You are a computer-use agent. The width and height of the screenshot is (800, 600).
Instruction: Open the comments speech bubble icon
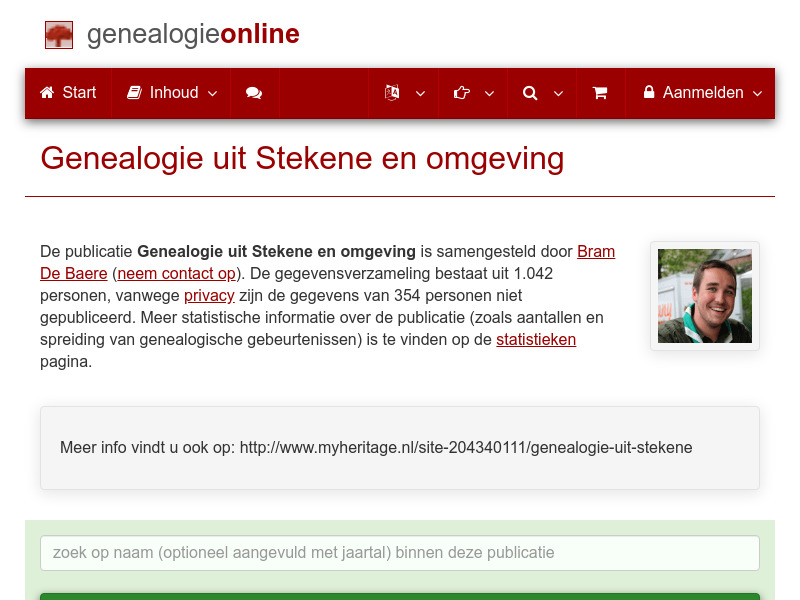[x=254, y=92]
